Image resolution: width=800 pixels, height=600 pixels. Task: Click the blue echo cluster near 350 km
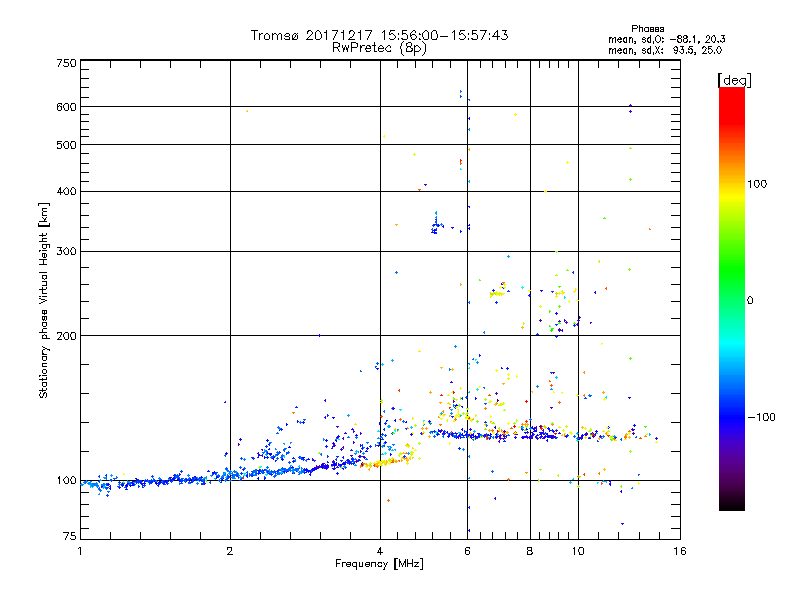[x=436, y=225]
